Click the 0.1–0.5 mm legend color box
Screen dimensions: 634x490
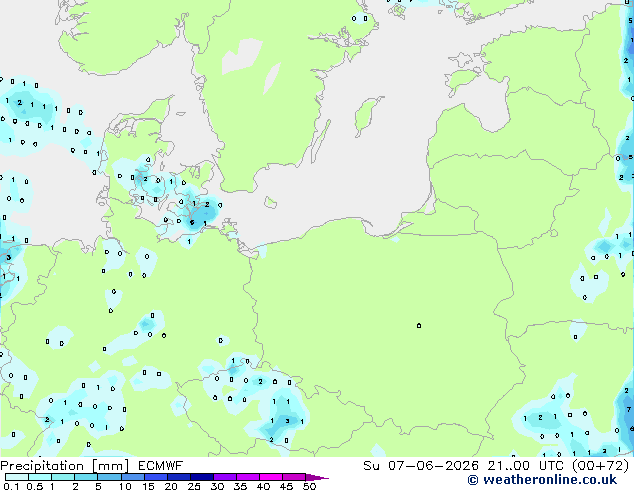17,477
